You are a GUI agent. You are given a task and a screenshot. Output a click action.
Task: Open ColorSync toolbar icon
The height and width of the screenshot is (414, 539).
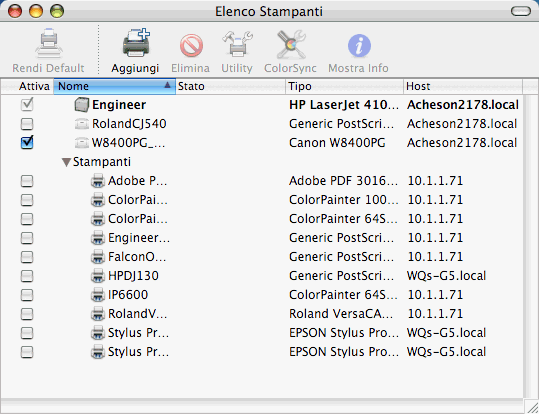[291, 45]
